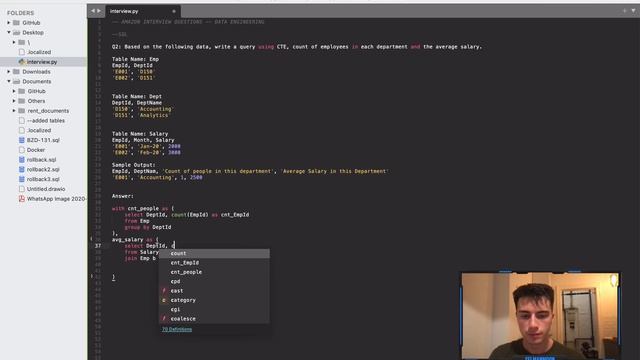
Task: Click 'Sample Output:' line
Action: [133, 165]
